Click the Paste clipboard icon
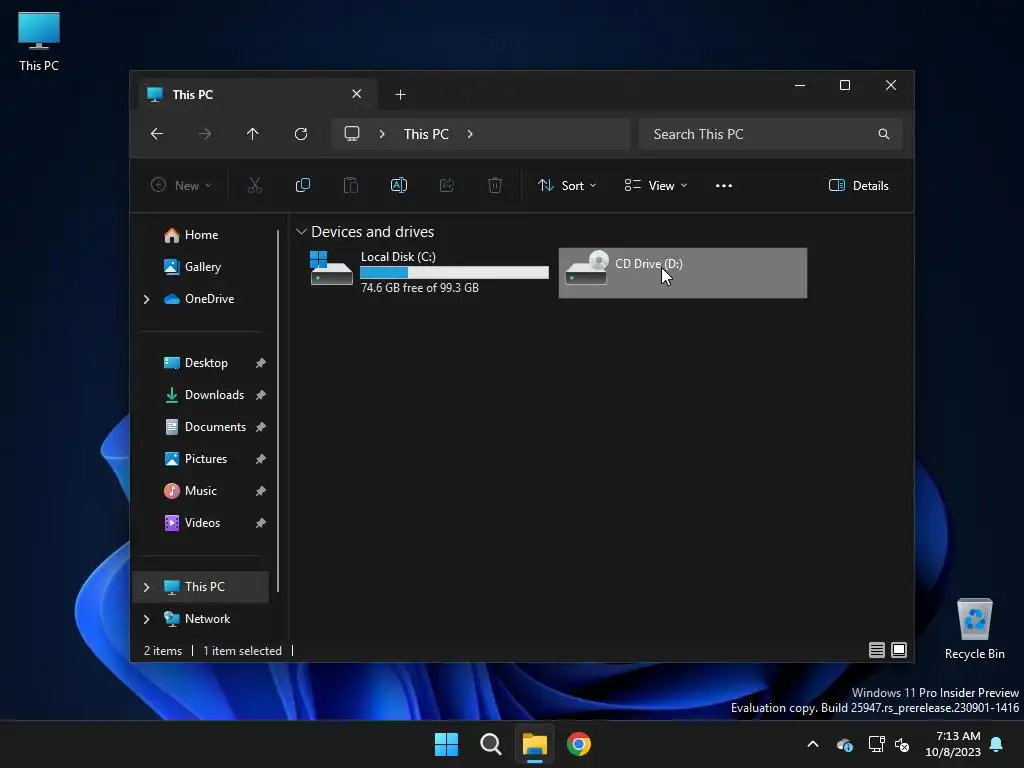 point(351,185)
